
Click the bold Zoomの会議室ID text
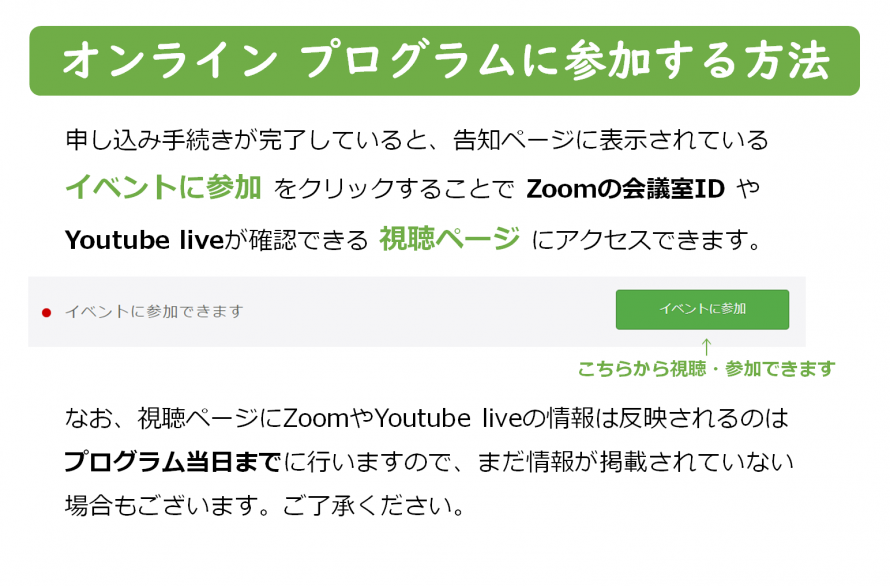click(625, 189)
